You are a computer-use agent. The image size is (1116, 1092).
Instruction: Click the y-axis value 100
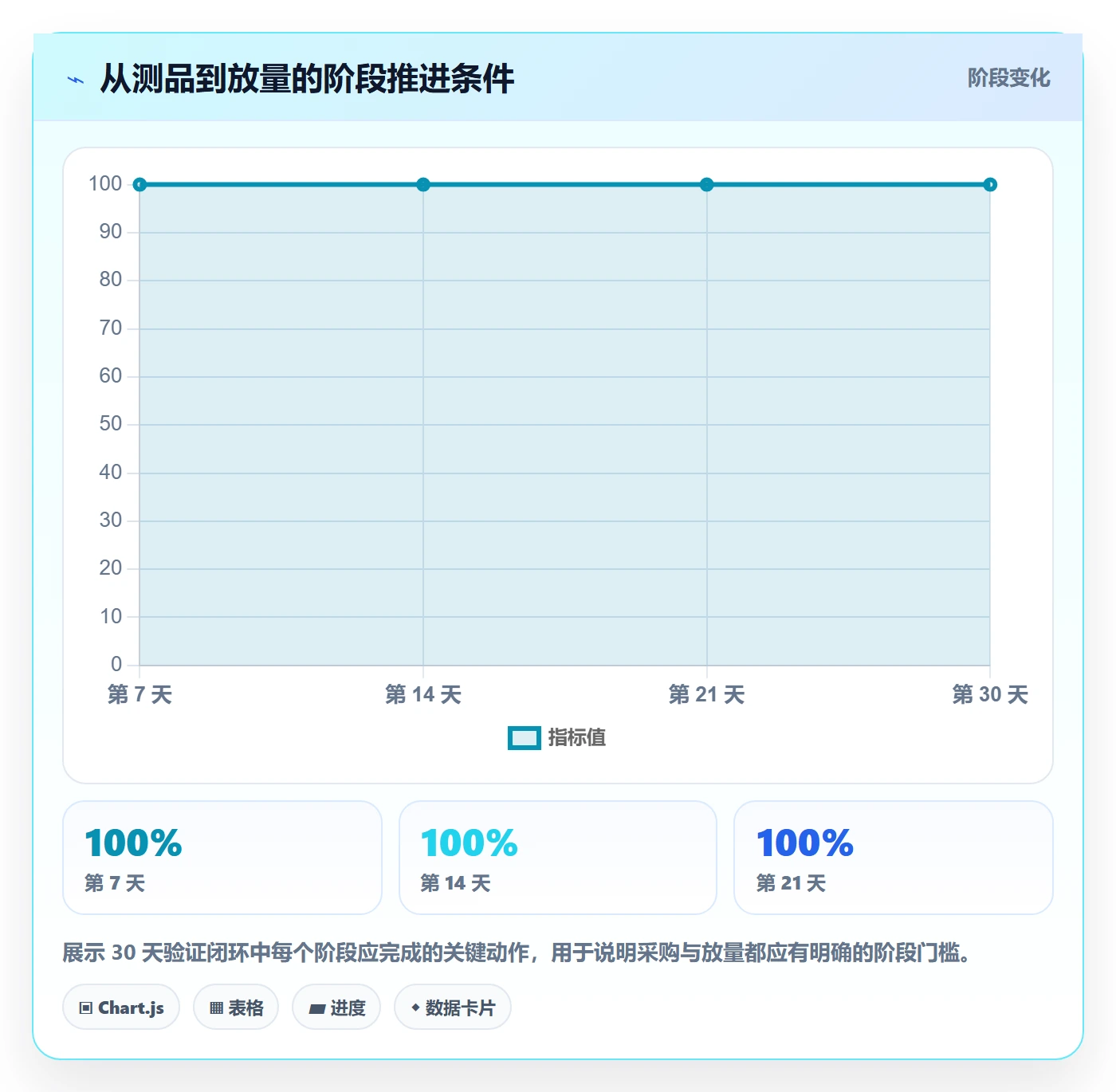(x=105, y=184)
